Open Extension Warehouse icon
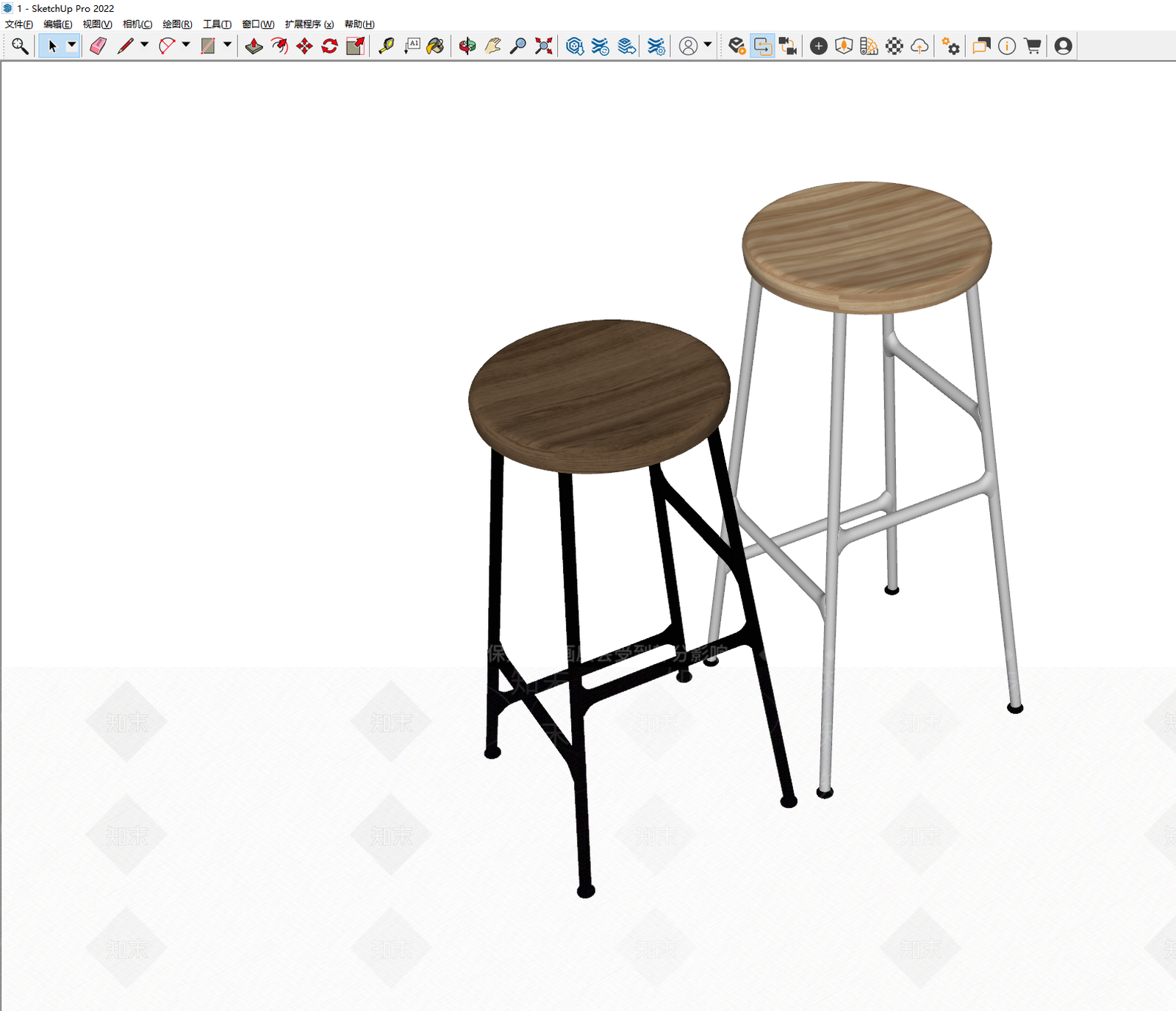Viewport: 1176px width, 1011px height. pos(600,46)
